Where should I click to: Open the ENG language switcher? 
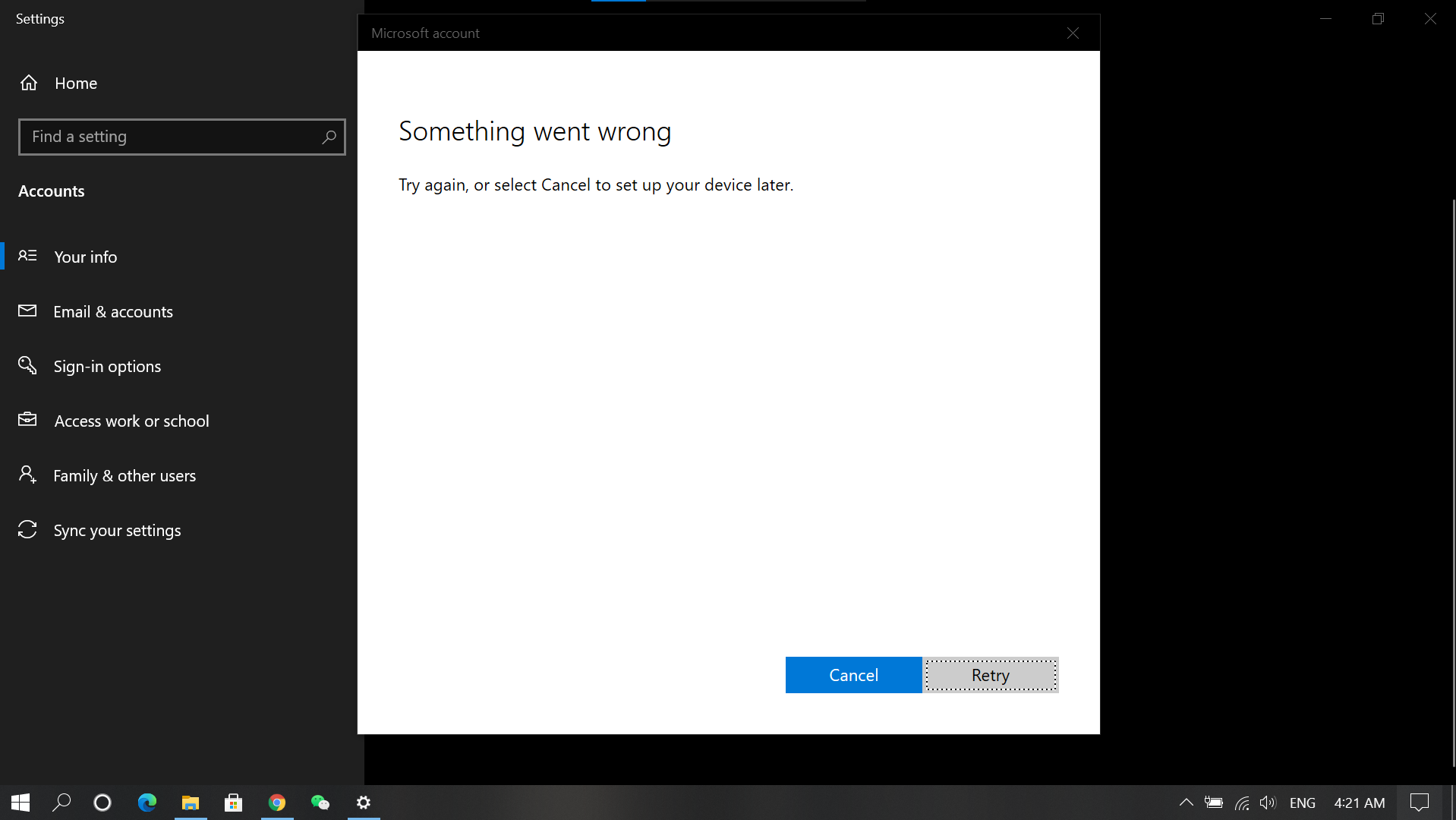(1303, 803)
